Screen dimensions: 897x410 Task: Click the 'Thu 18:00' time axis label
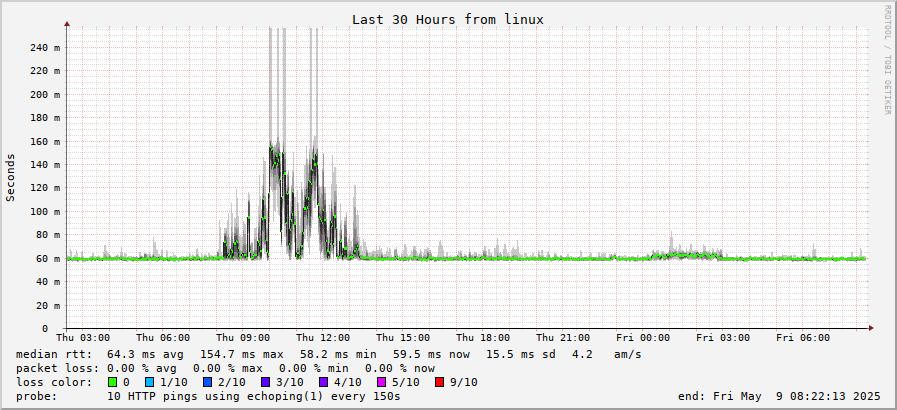(483, 338)
